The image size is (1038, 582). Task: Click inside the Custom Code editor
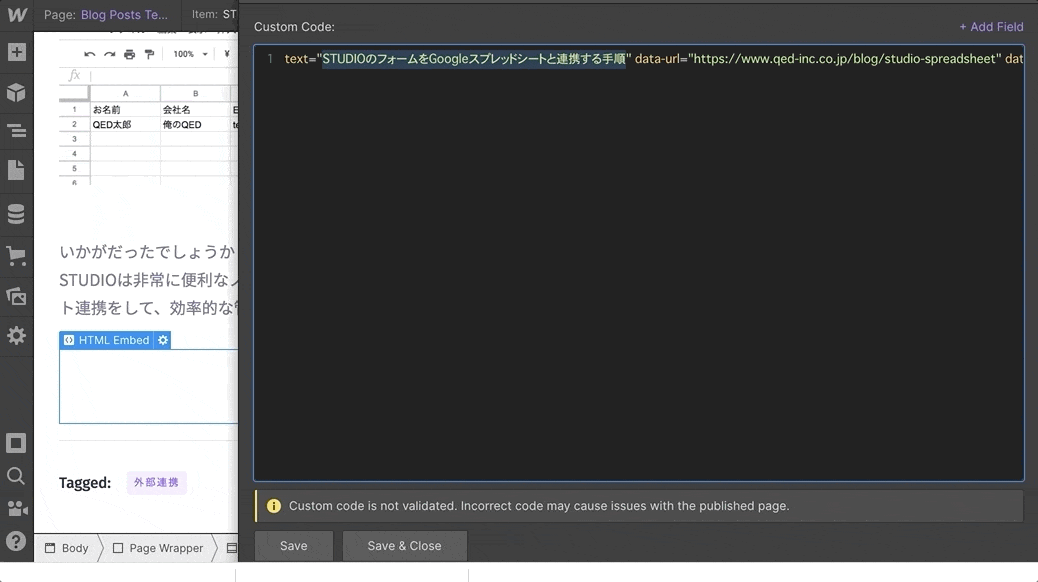(x=639, y=263)
